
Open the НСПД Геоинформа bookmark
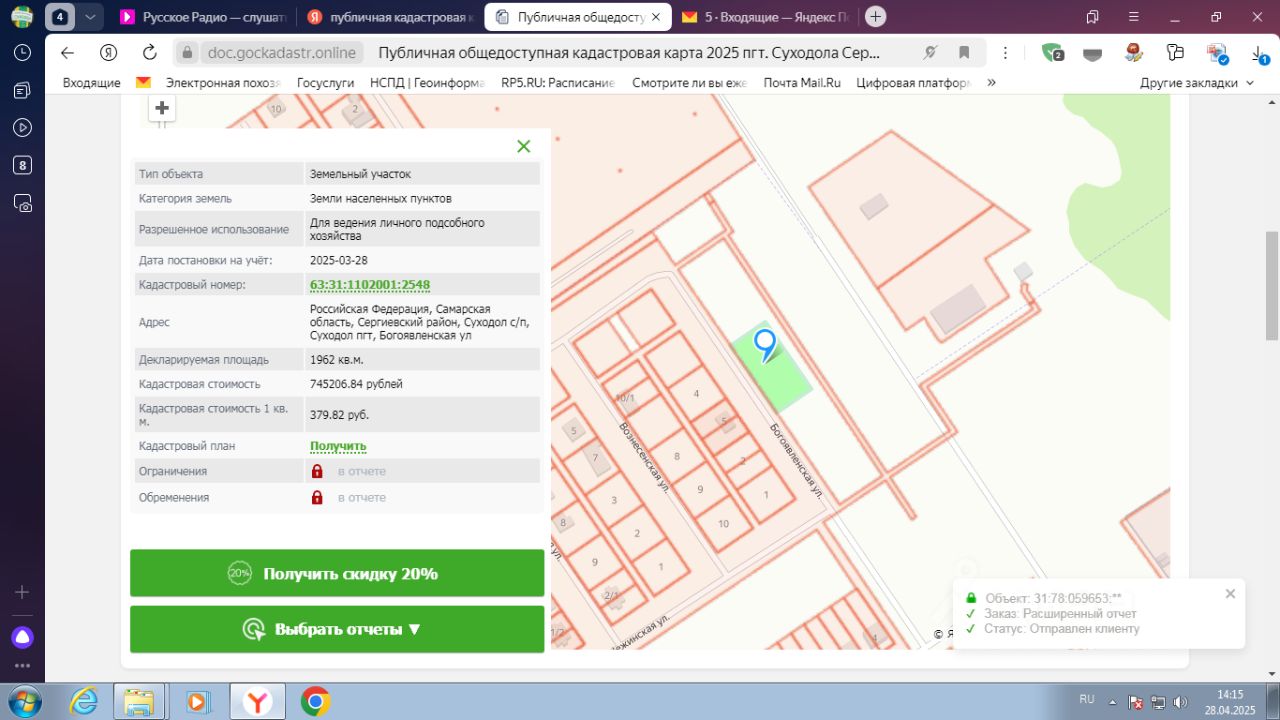427,83
